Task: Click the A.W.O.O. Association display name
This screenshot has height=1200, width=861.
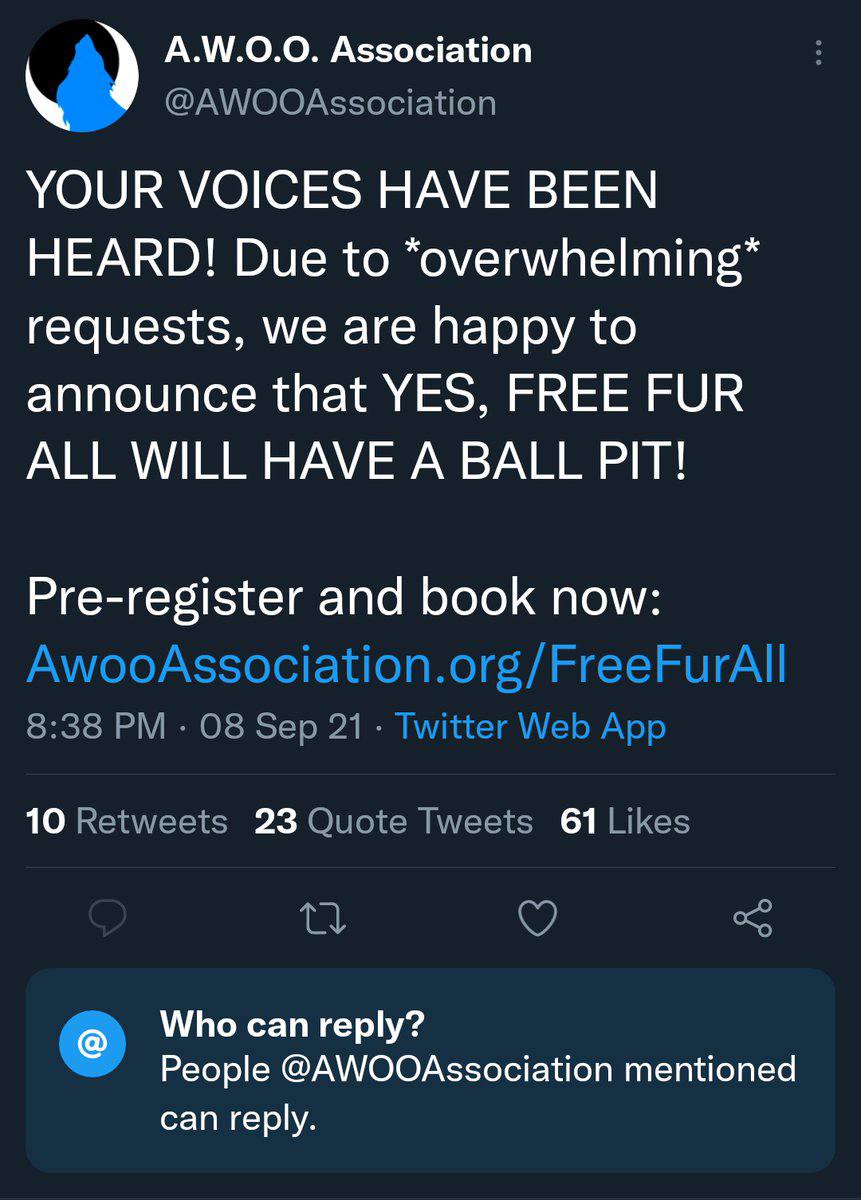Action: click(348, 51)
